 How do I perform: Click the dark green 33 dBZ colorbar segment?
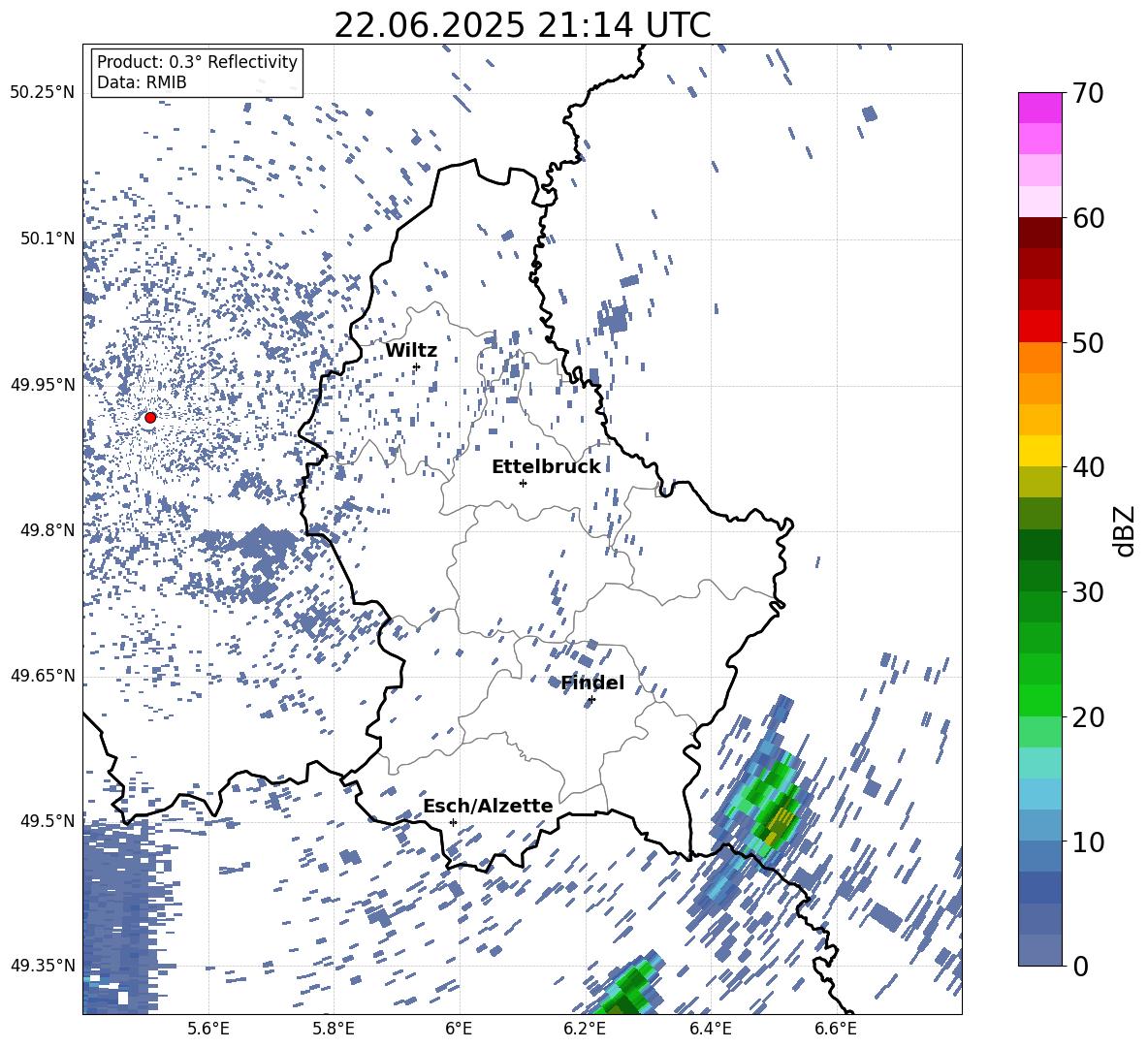pyautogui.click(x=1039, y=545)
